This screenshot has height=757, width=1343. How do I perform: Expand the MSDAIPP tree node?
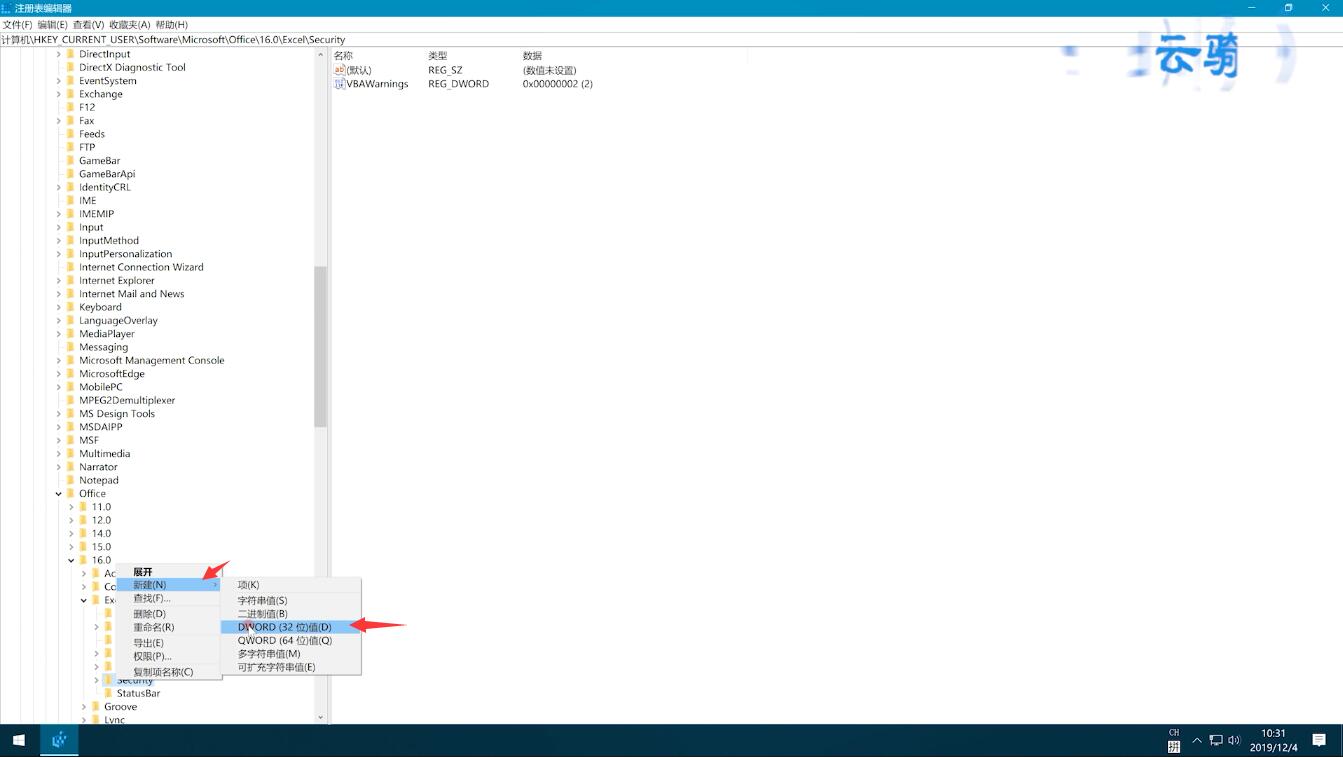[58, 427]
